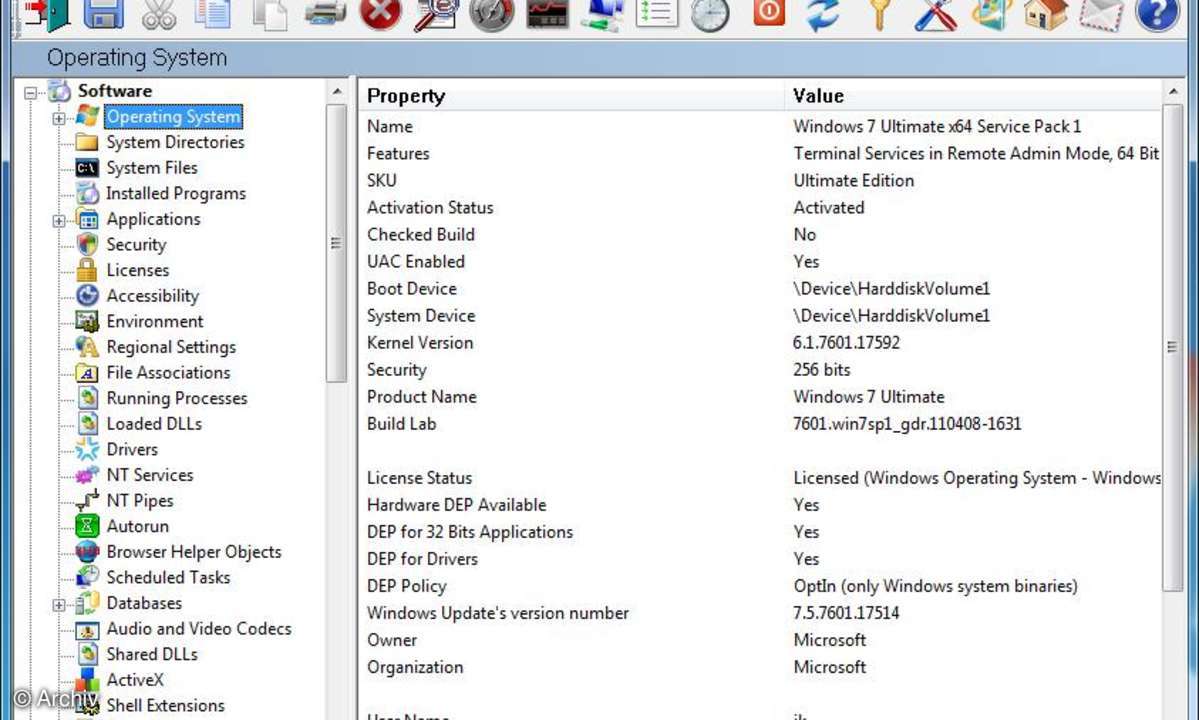
Task: Click the orange power button icon
Action: click(x=768, y=11)
